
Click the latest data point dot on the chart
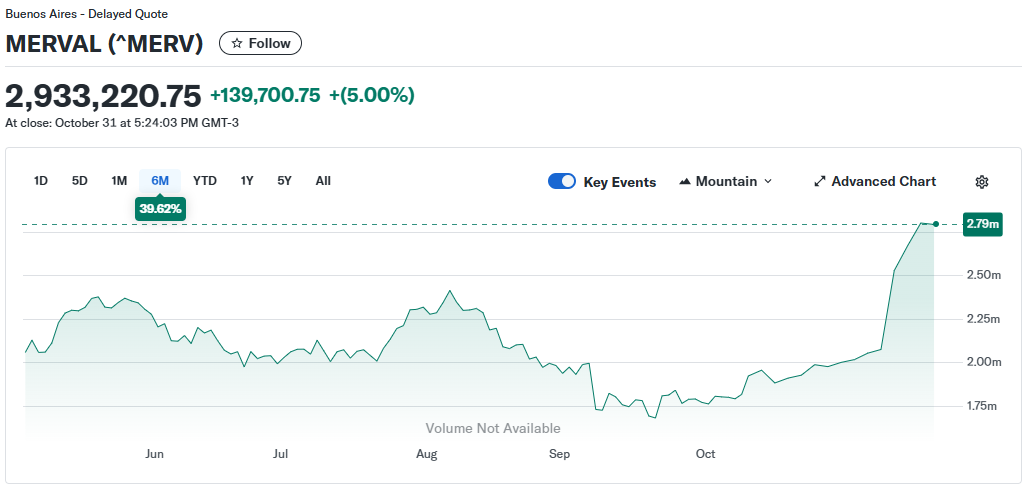[x=935, y=224]
